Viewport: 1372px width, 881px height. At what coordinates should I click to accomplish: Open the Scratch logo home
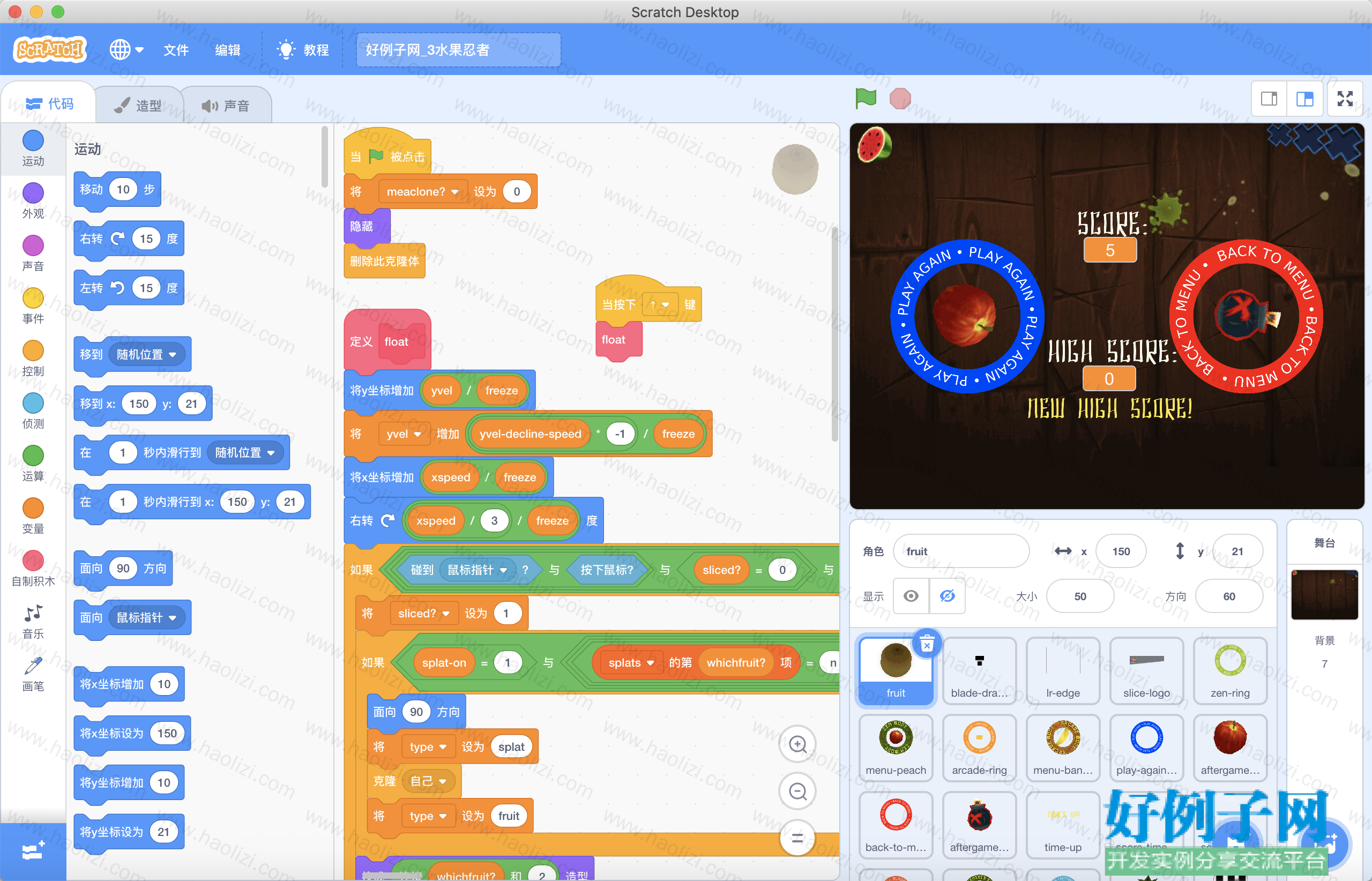pos(50,50)
